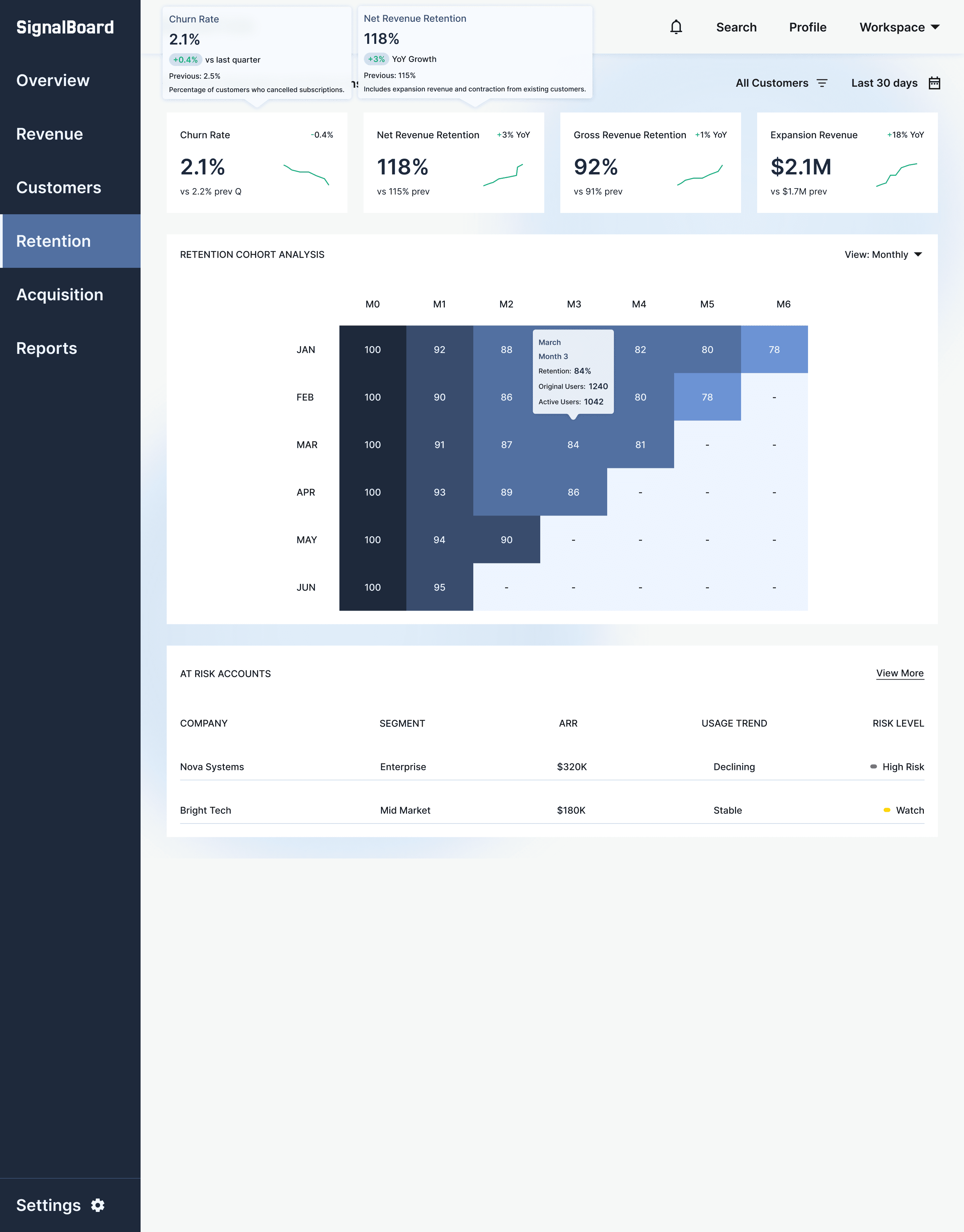Switch to the Reports page

coord(47,348)
